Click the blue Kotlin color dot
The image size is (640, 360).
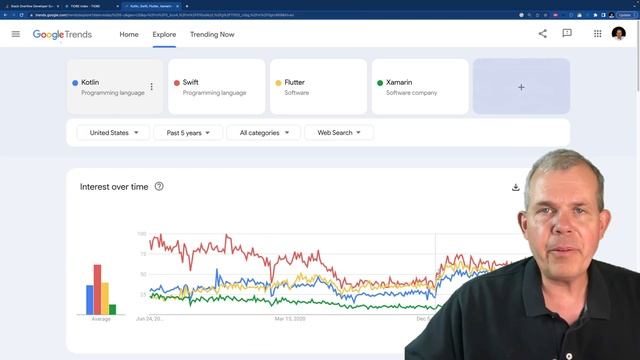75,83
